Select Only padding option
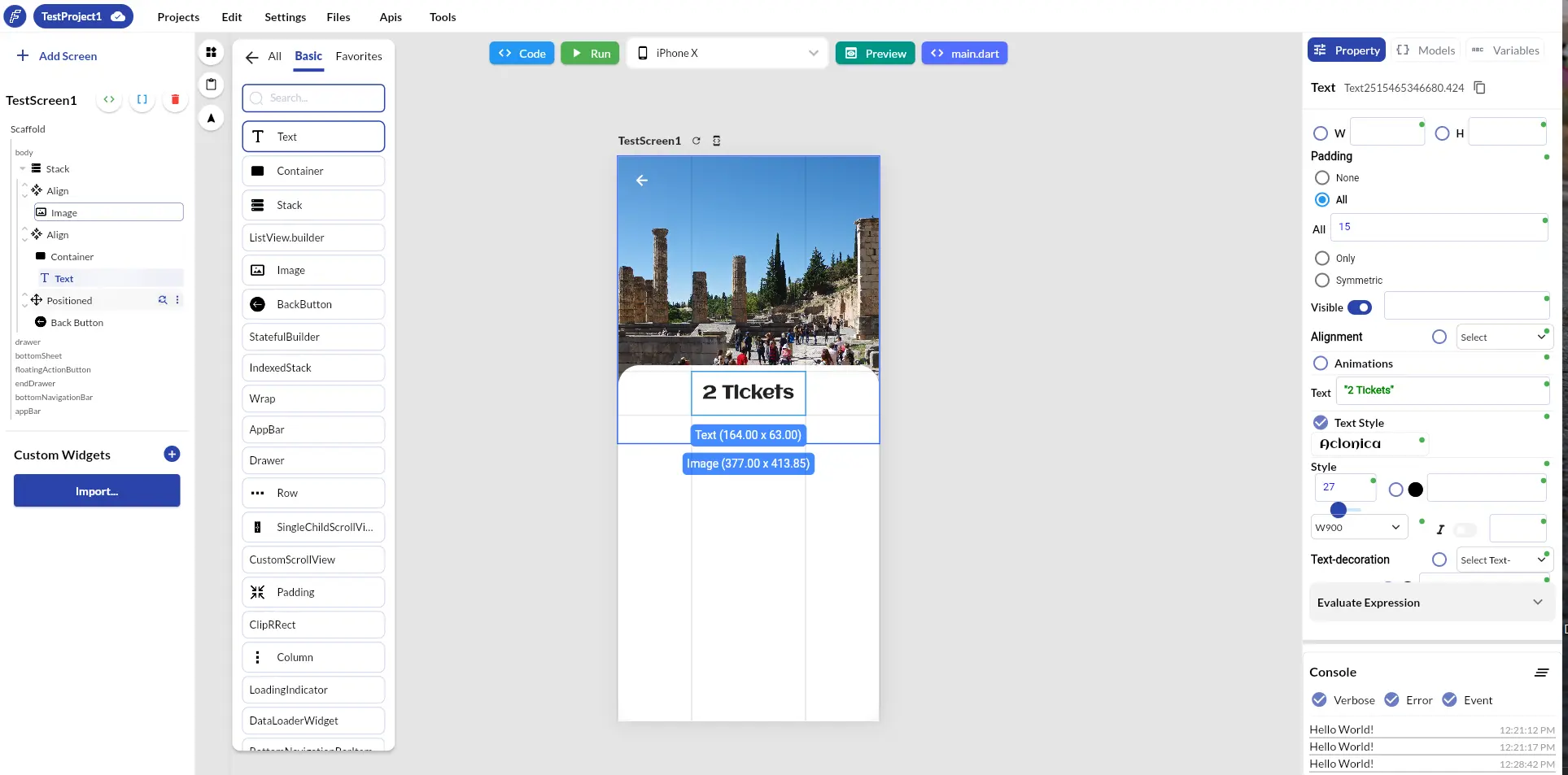Screen dimensions: 1568x775 click(1322, 258)
